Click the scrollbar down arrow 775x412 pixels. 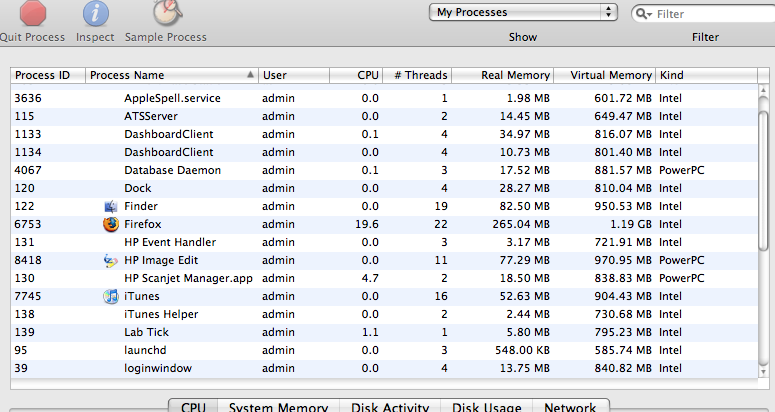click(x=763, y=372)
